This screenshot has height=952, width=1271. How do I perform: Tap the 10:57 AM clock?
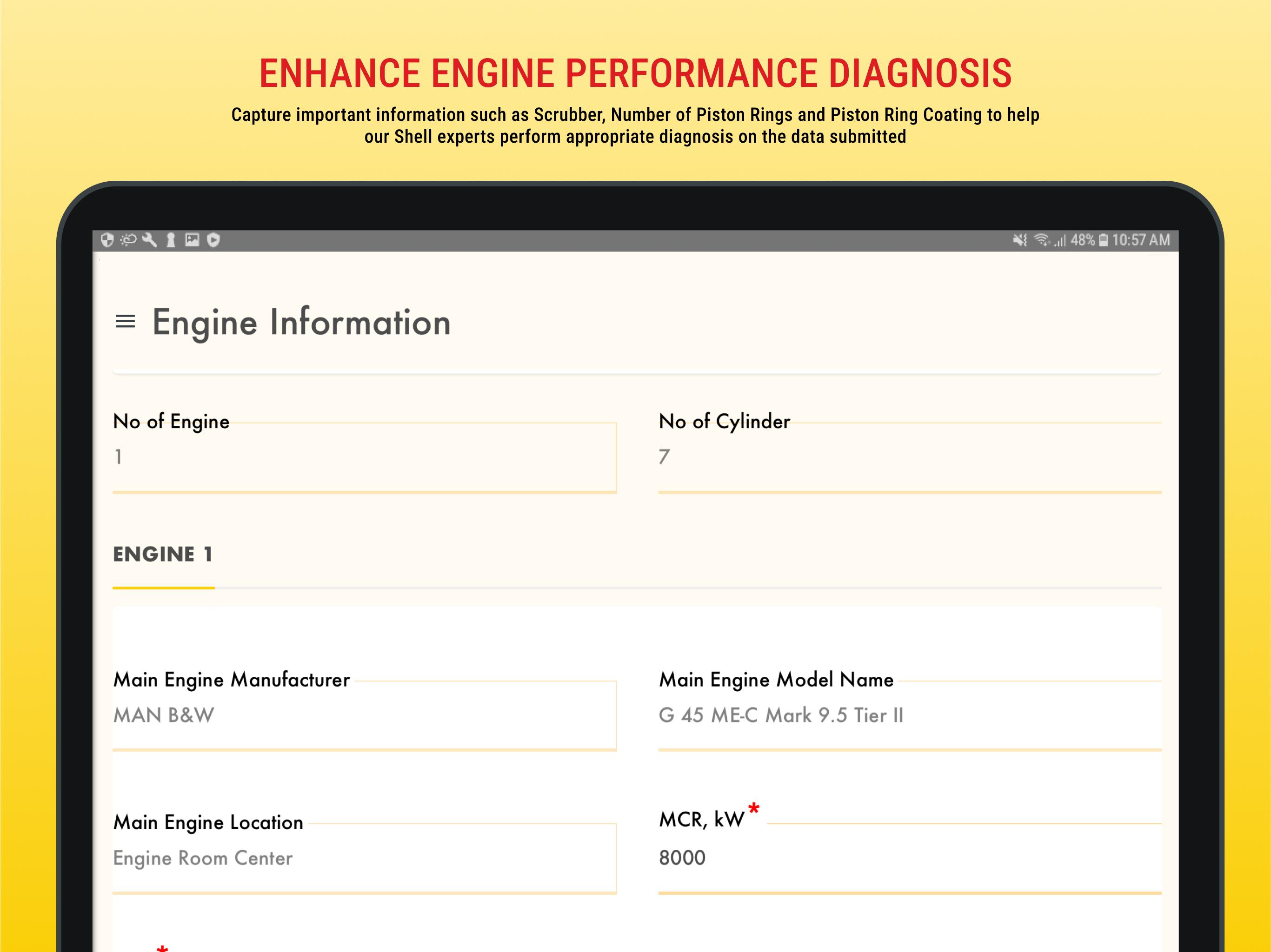[x=1141, y=240]
